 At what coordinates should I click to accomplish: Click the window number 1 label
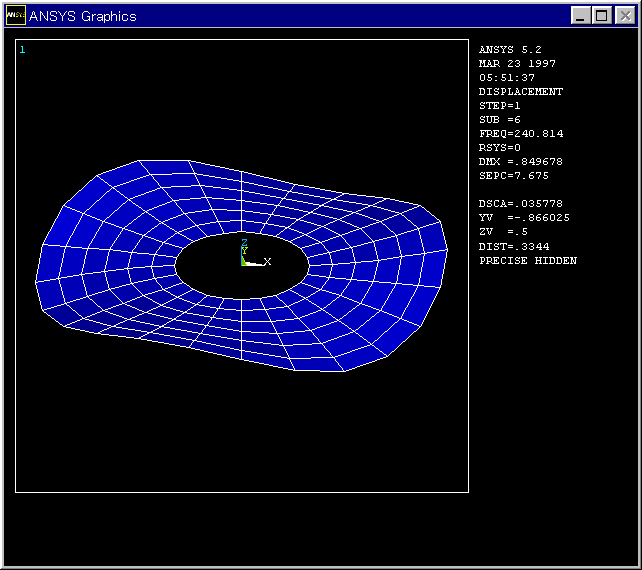coord(23,49)
